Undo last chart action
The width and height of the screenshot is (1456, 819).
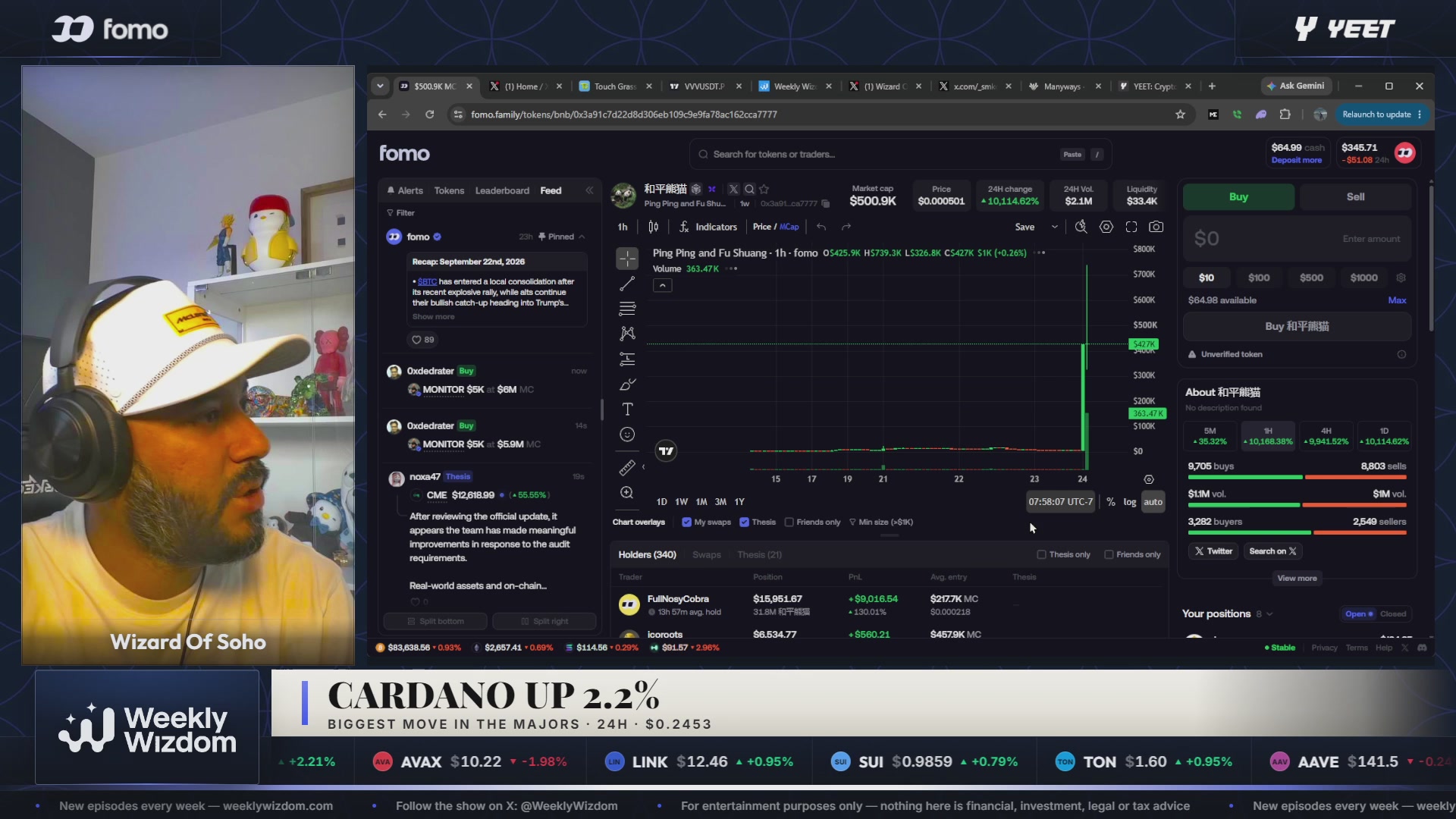(821, 227)
